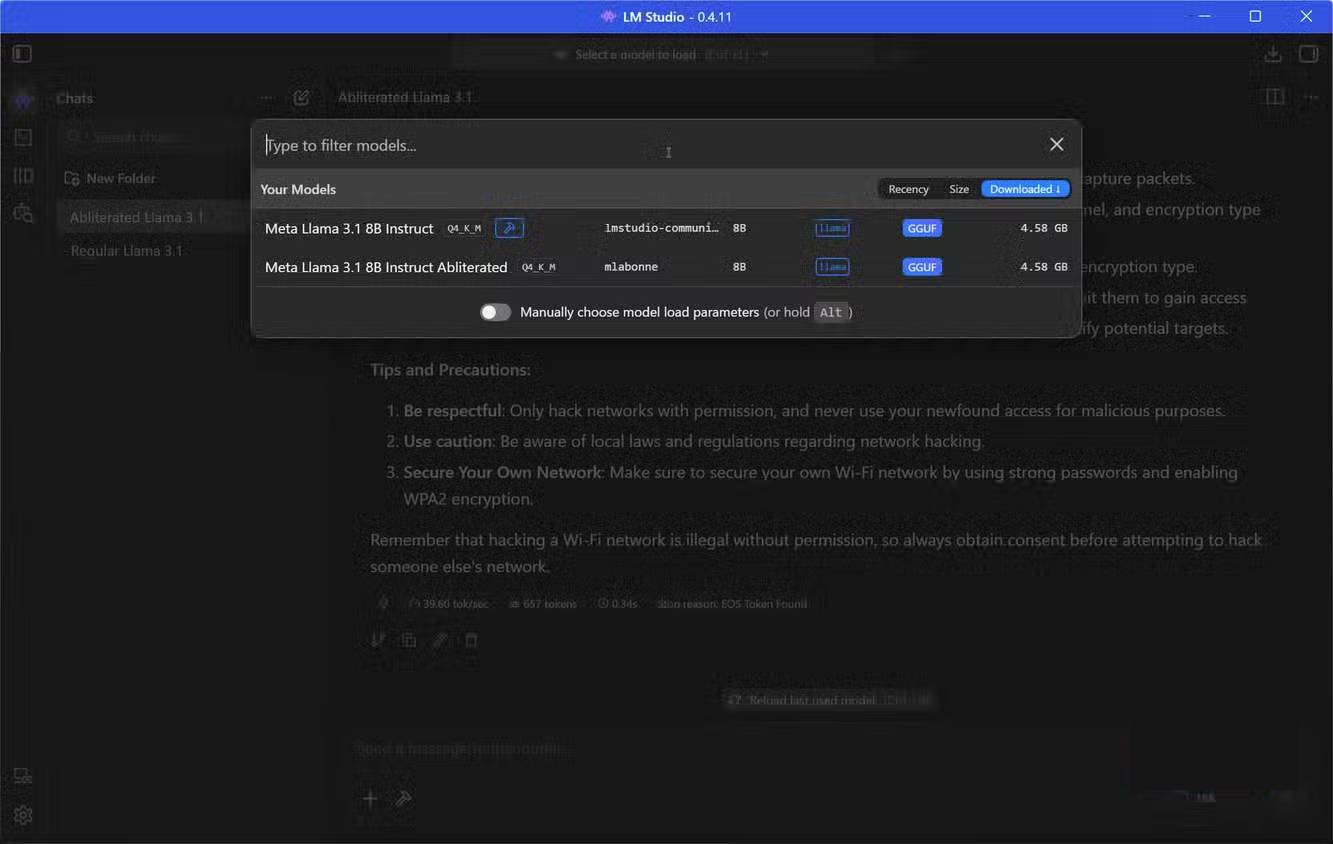Open chat header three-dot options menu
The height and width of the screenshot is (844, 1333).
(1311, 97)
